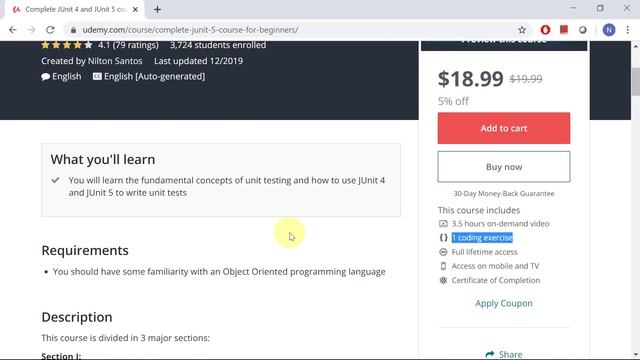Open the Chrome profile avatar N

pyautogui.click(x=609, y=30)
